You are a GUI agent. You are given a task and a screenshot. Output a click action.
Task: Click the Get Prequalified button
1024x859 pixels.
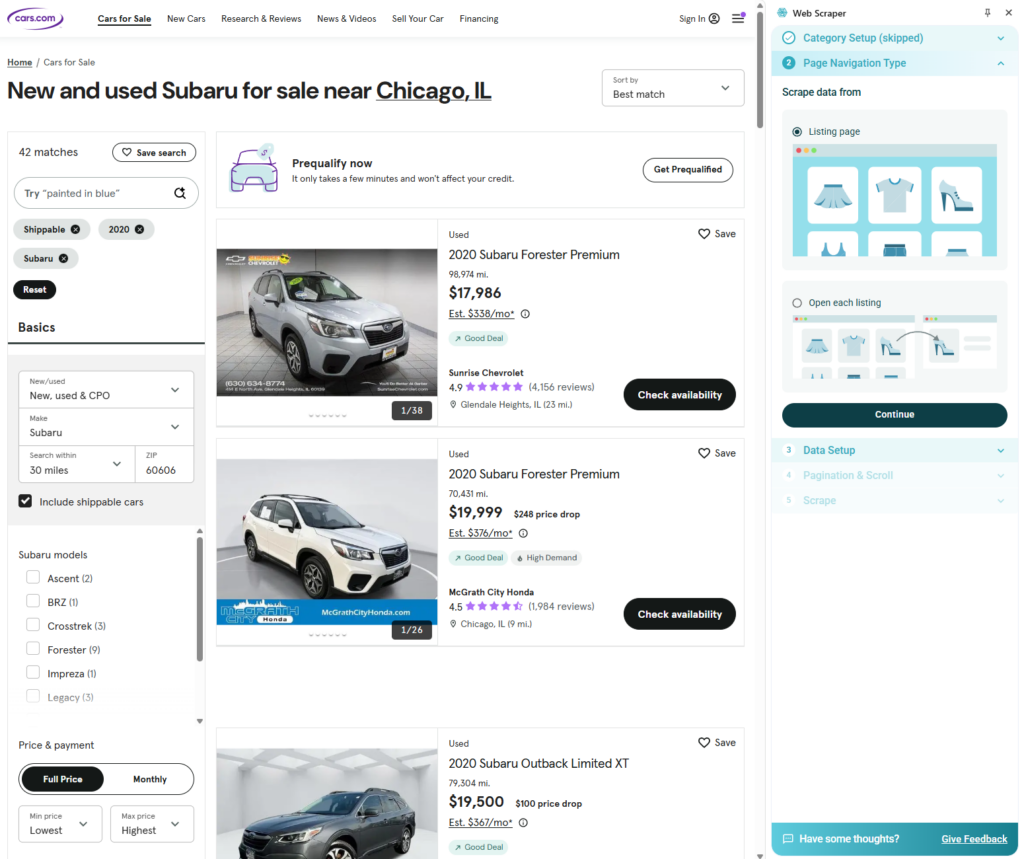[687, 170]
